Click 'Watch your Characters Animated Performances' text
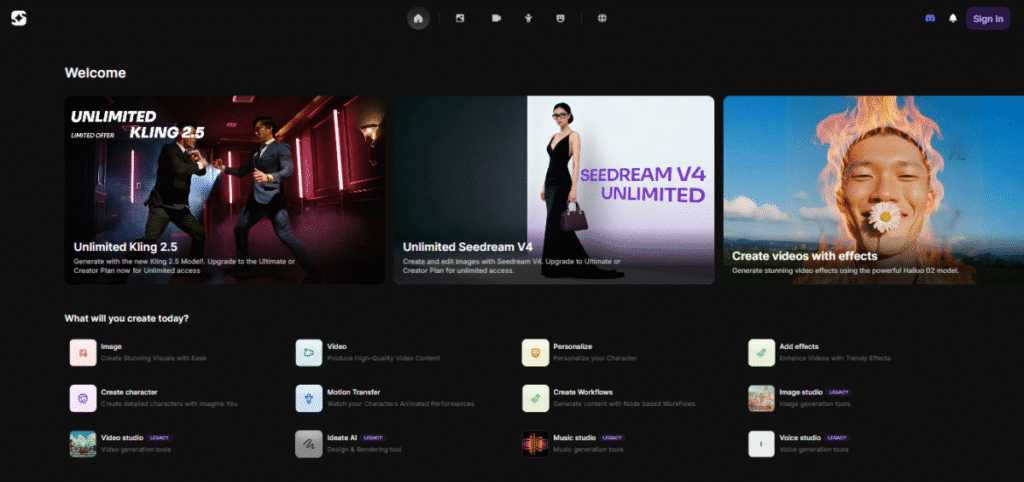This screenshot has width=1024, height=482. [x=400, y=404]
